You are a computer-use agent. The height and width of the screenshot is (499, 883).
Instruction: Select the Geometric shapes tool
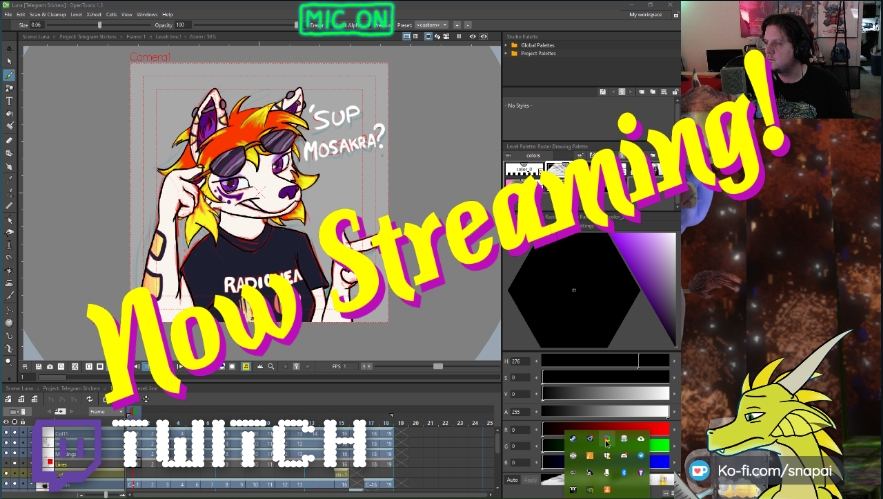[9, 88]
